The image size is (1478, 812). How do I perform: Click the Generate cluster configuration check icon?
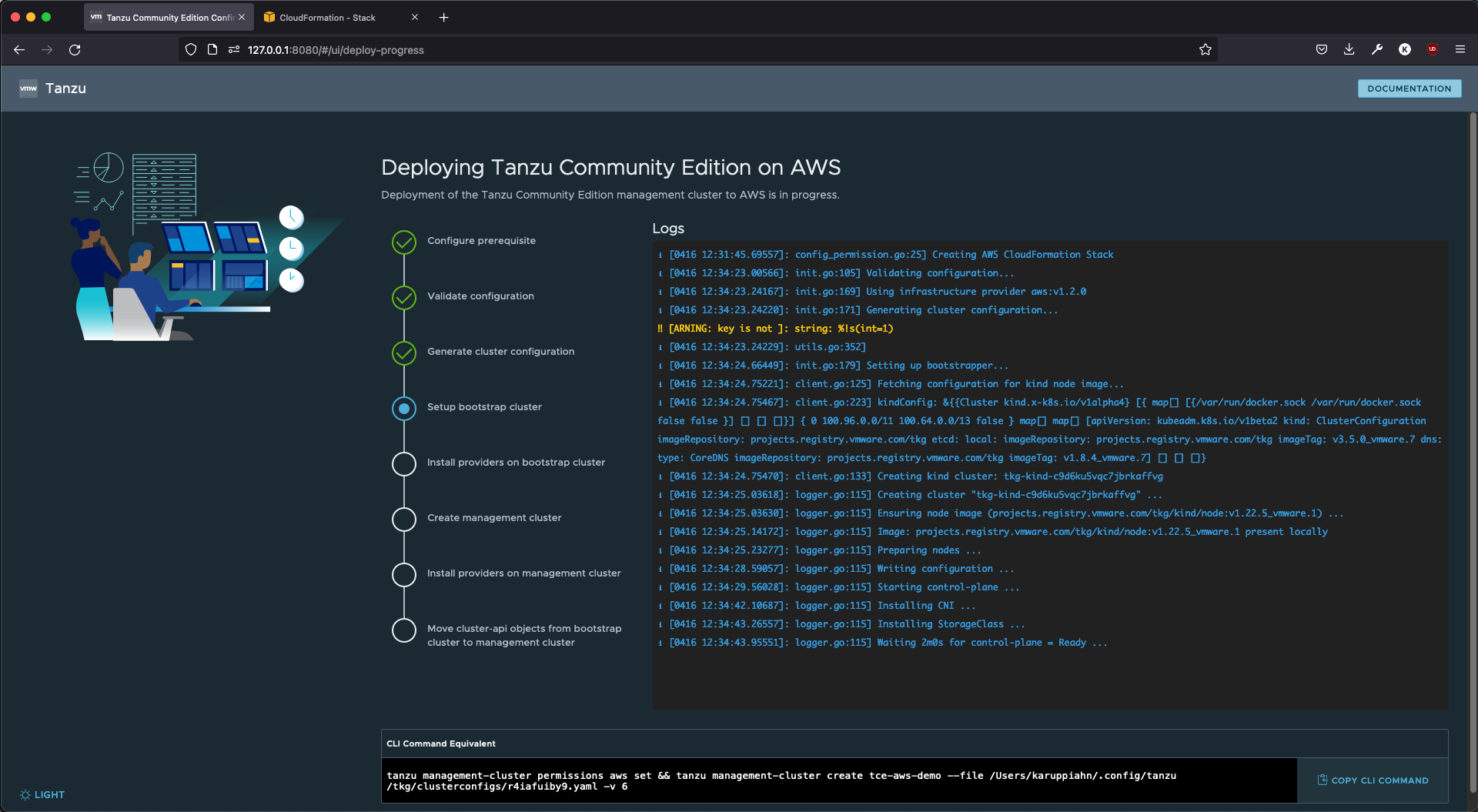404,353
